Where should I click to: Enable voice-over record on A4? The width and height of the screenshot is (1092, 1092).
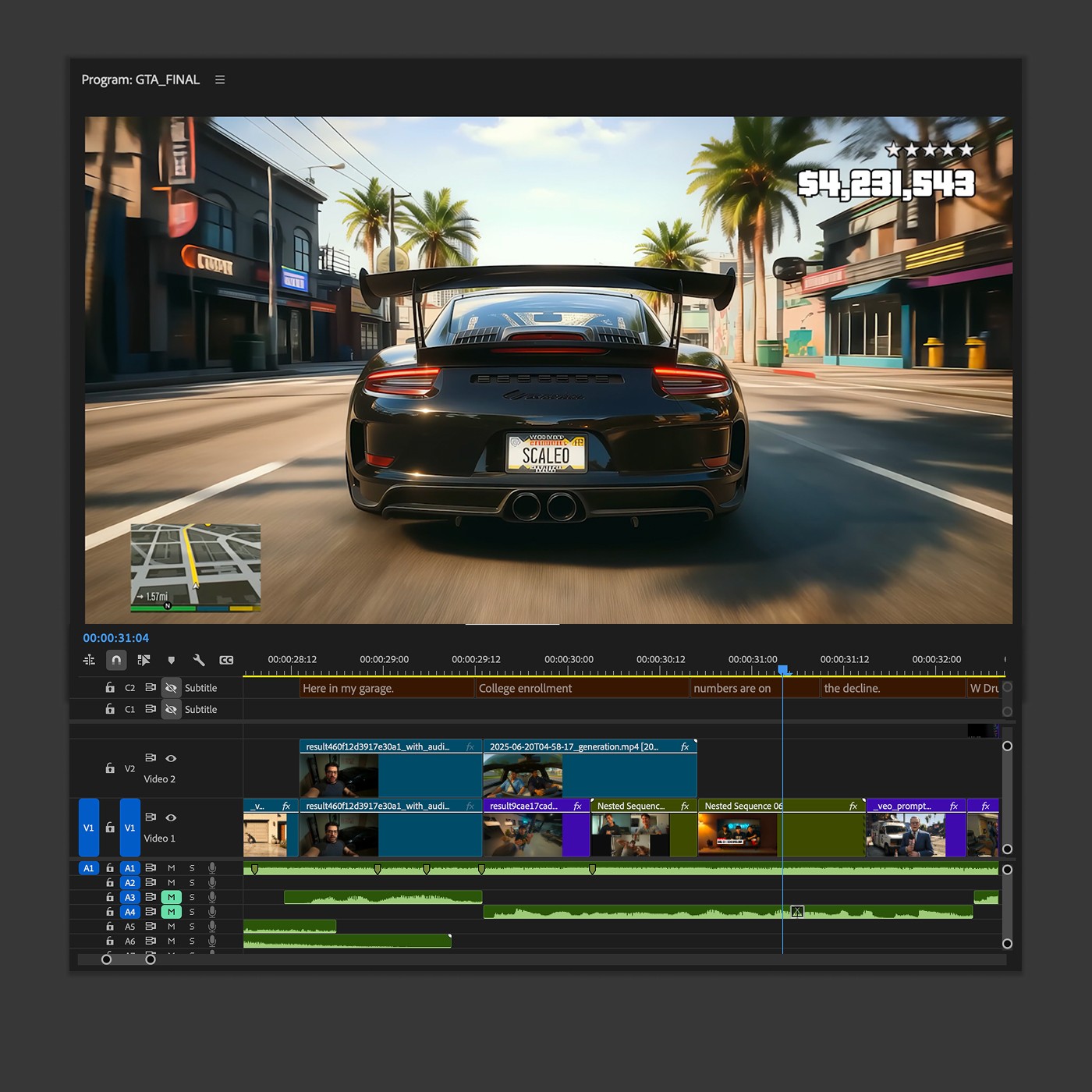(212, 912)
